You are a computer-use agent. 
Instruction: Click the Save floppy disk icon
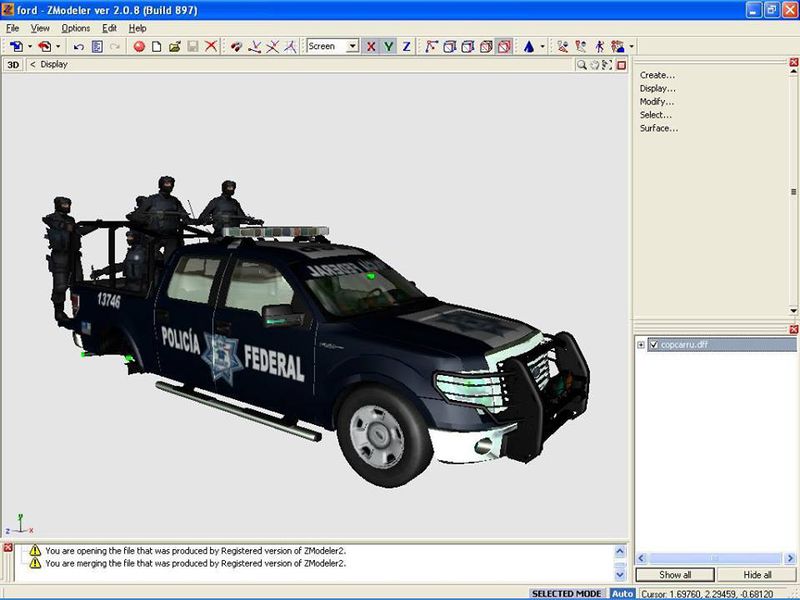[x=193, y=47]
